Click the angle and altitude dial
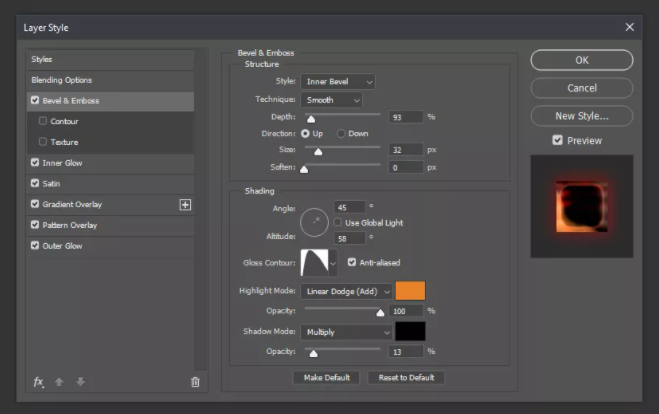 314,222
